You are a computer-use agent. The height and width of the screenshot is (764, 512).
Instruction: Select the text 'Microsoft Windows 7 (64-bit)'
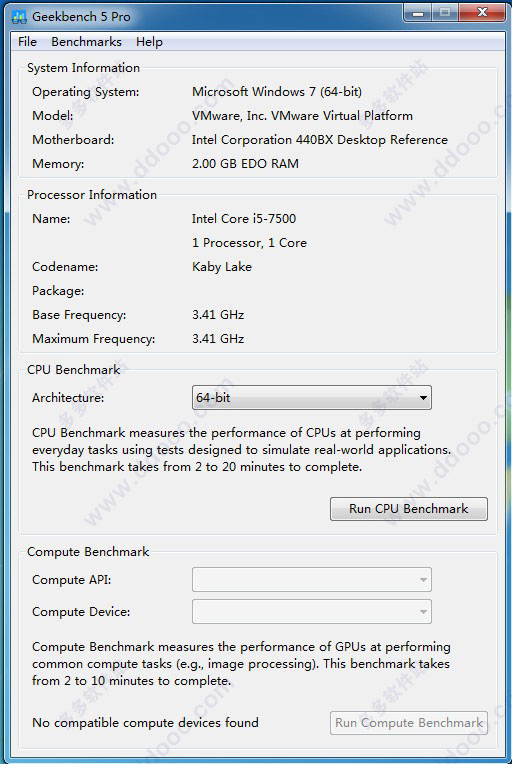click(277, 92)
